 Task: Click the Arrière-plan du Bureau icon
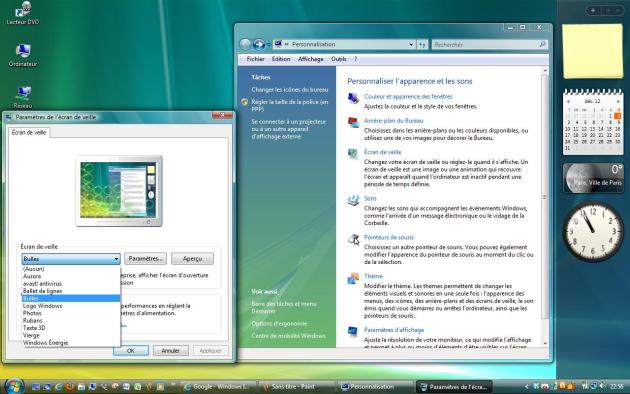[x=353, y=122]
